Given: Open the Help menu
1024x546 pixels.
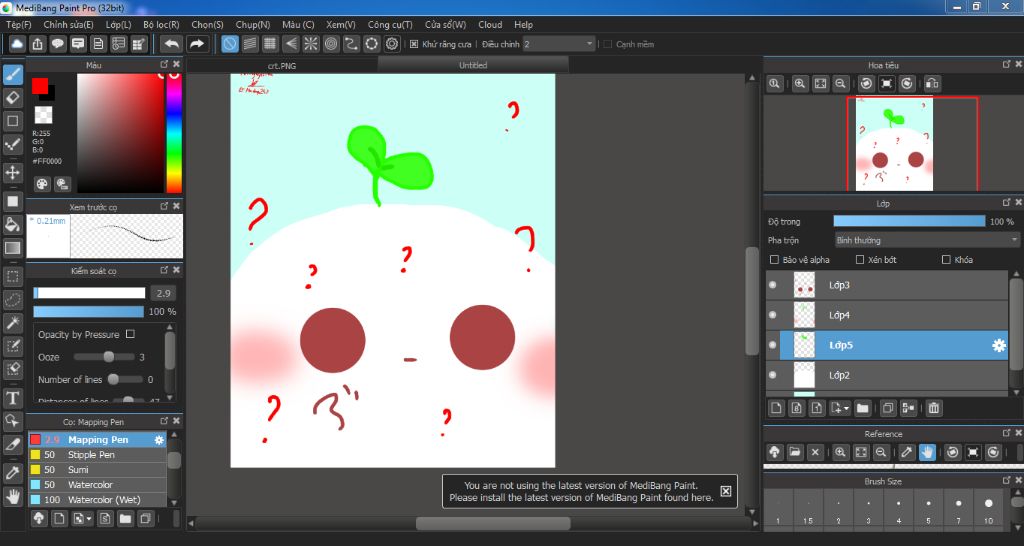Looking at the screenshot, I should tap(523, 25).
